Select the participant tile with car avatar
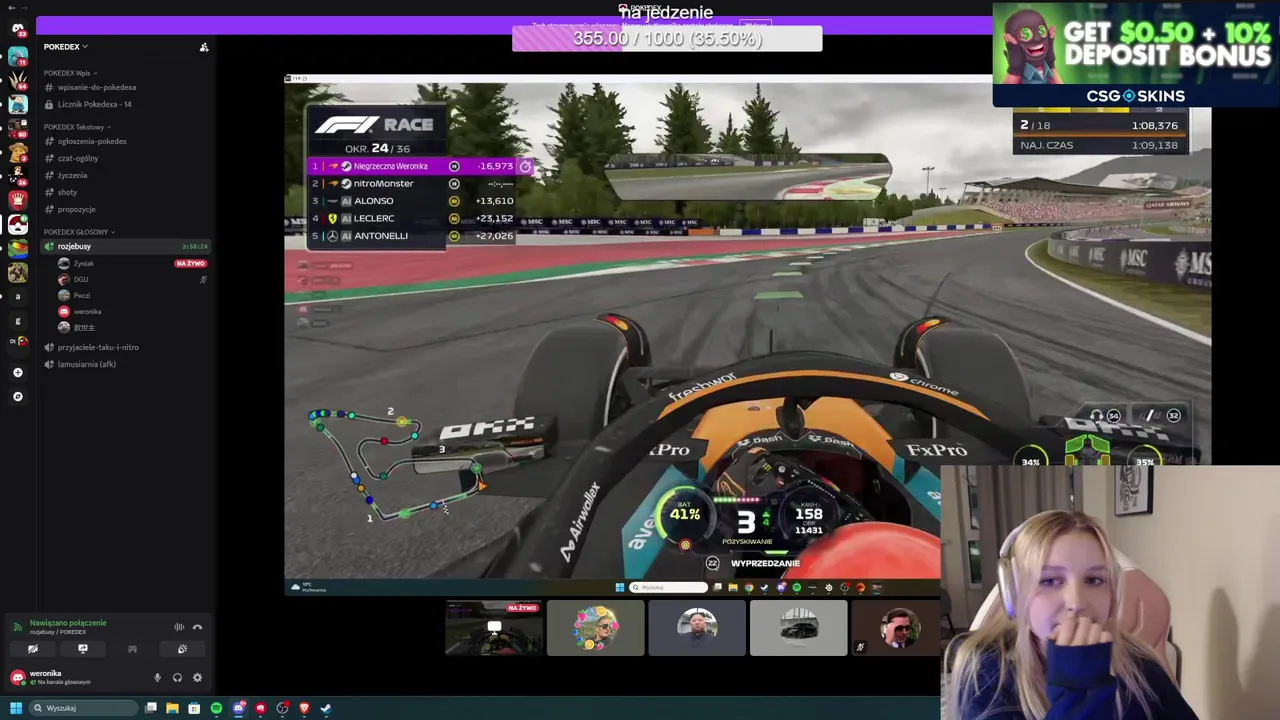The width and height of the screenshot is (1280, 720). (798, 628)
